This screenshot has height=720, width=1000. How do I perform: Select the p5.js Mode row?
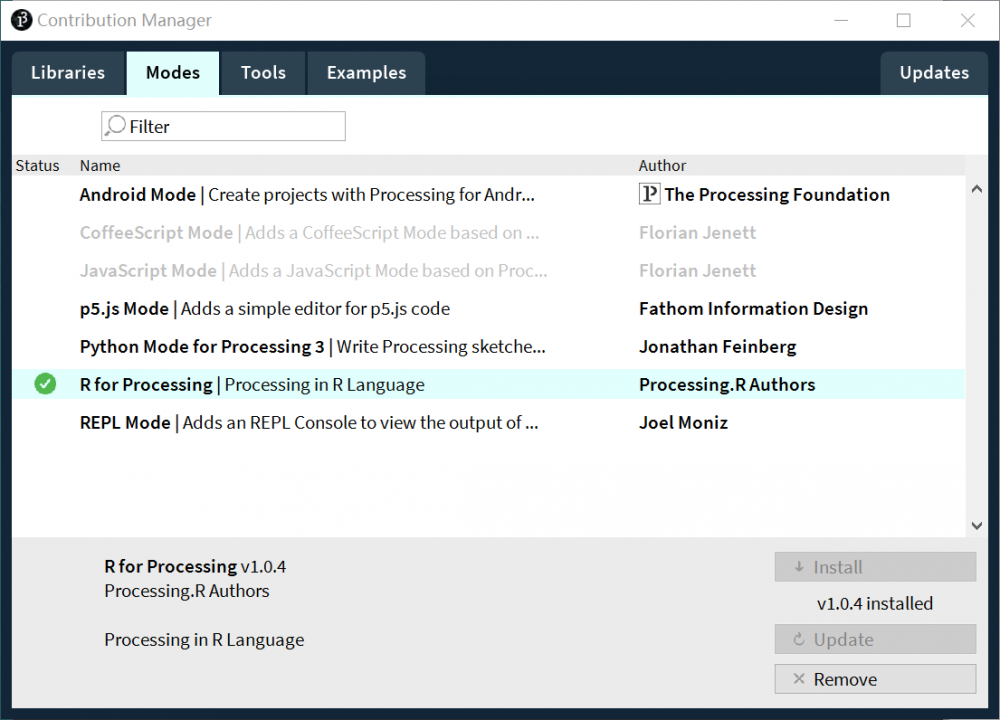(489, 309)
